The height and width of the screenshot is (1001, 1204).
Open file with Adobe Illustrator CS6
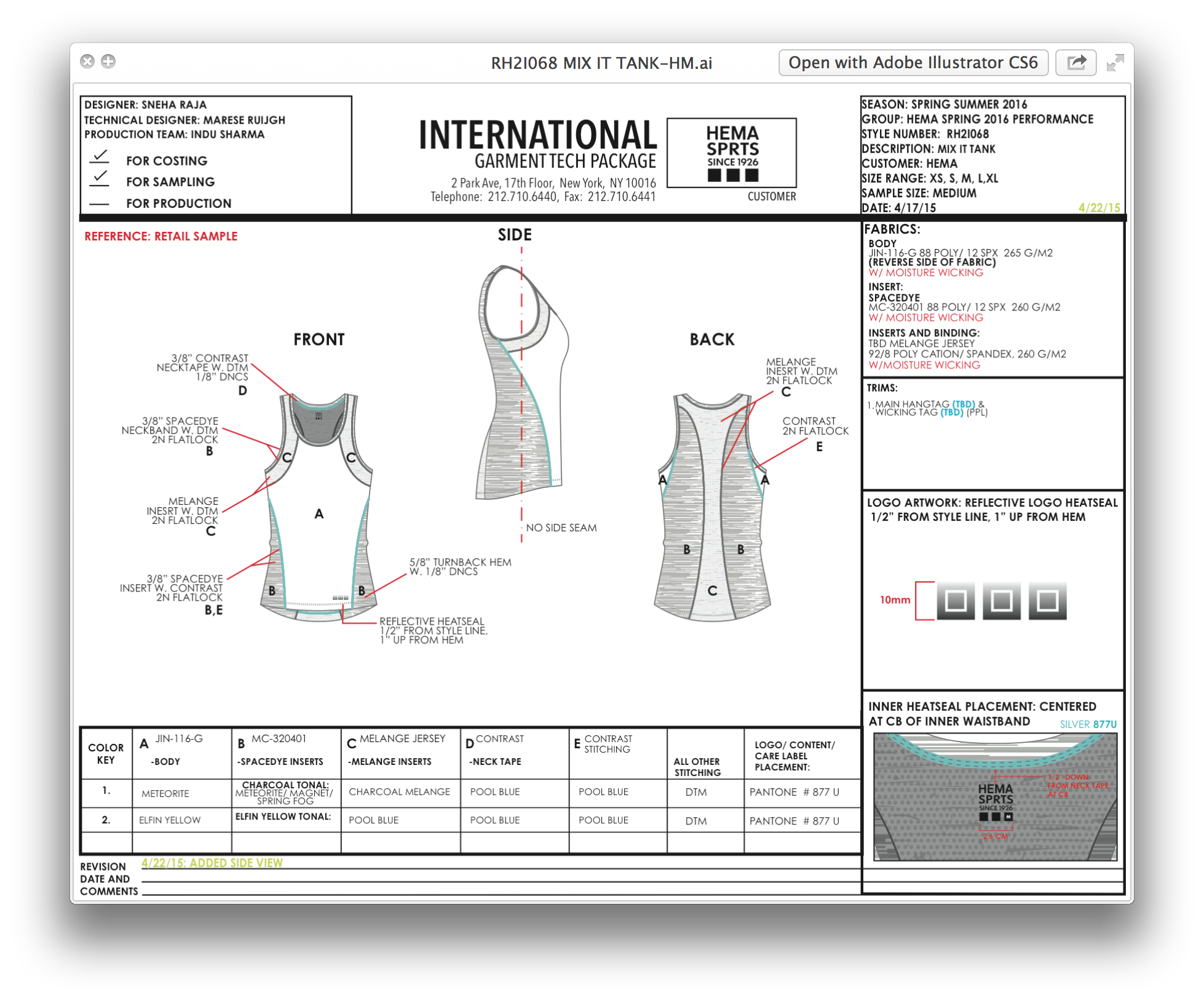(913, 63)
